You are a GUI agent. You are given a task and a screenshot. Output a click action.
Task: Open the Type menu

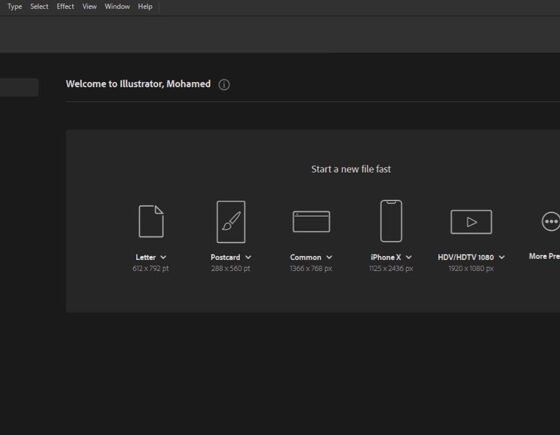pyautogui.click(x=15, y=6)
